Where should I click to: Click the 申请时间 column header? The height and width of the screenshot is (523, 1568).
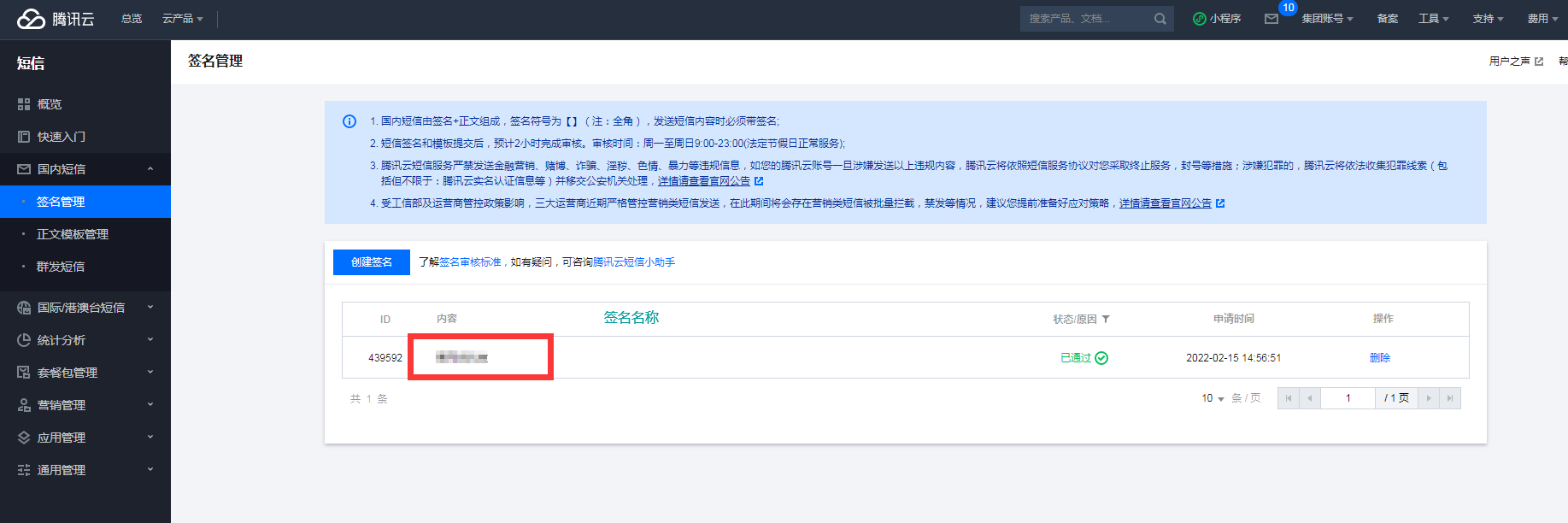1234,319
